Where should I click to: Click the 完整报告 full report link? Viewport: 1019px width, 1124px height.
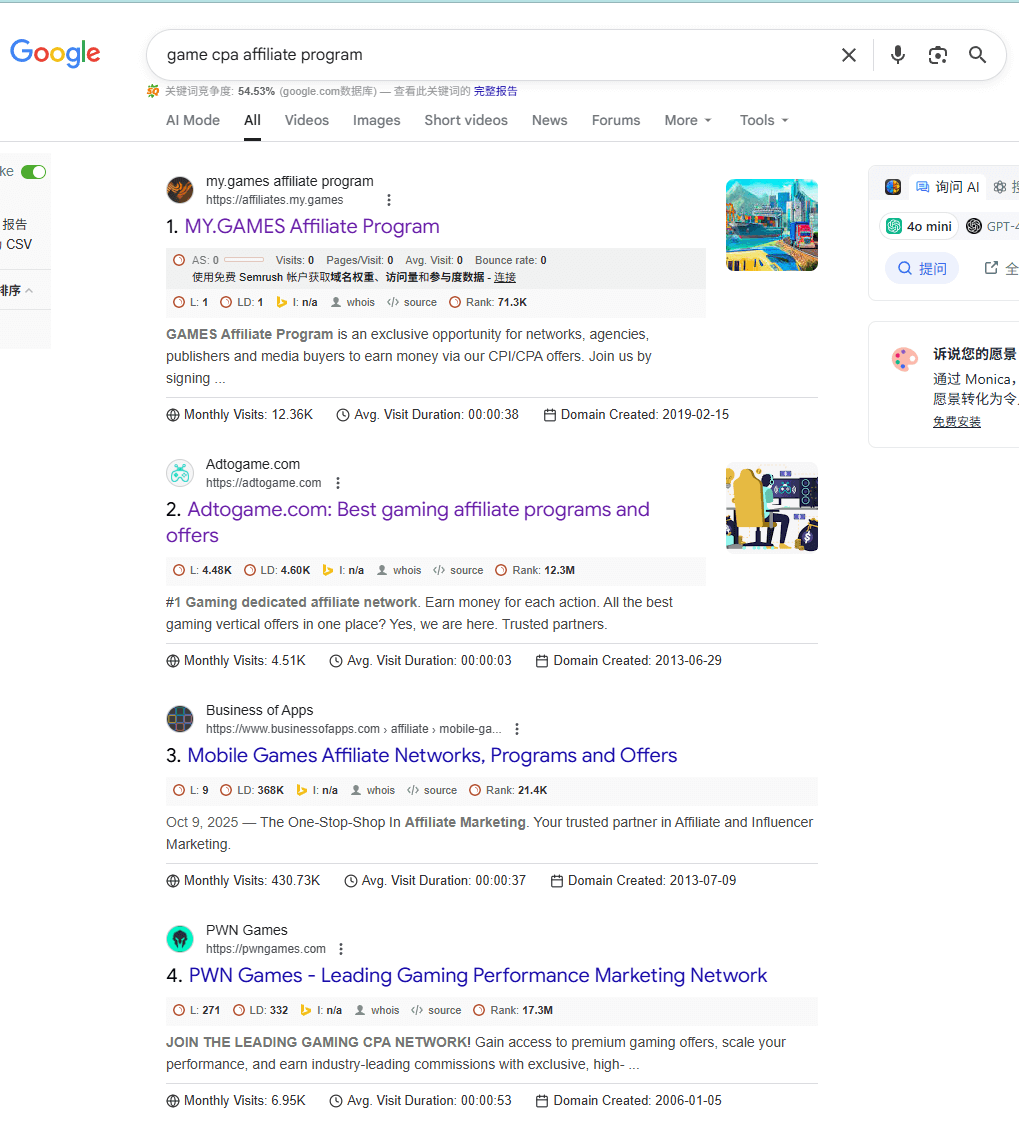click(495, 91)
